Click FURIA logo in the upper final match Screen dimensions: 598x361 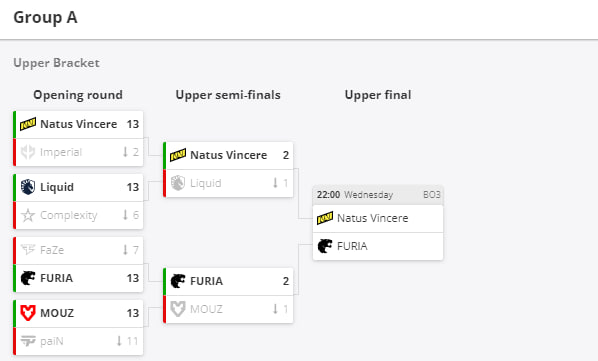325,246
